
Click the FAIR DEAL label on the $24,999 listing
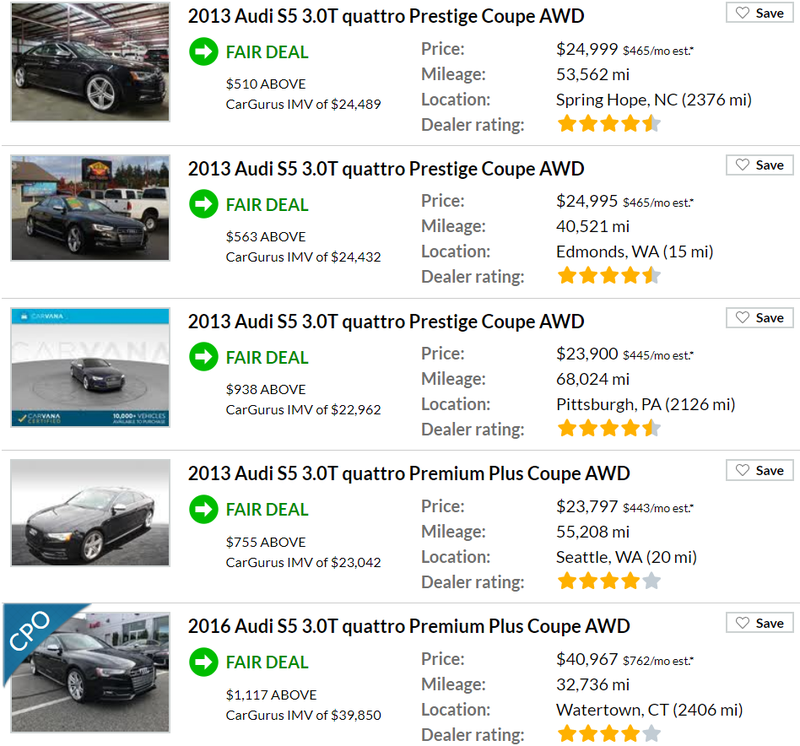267,52
